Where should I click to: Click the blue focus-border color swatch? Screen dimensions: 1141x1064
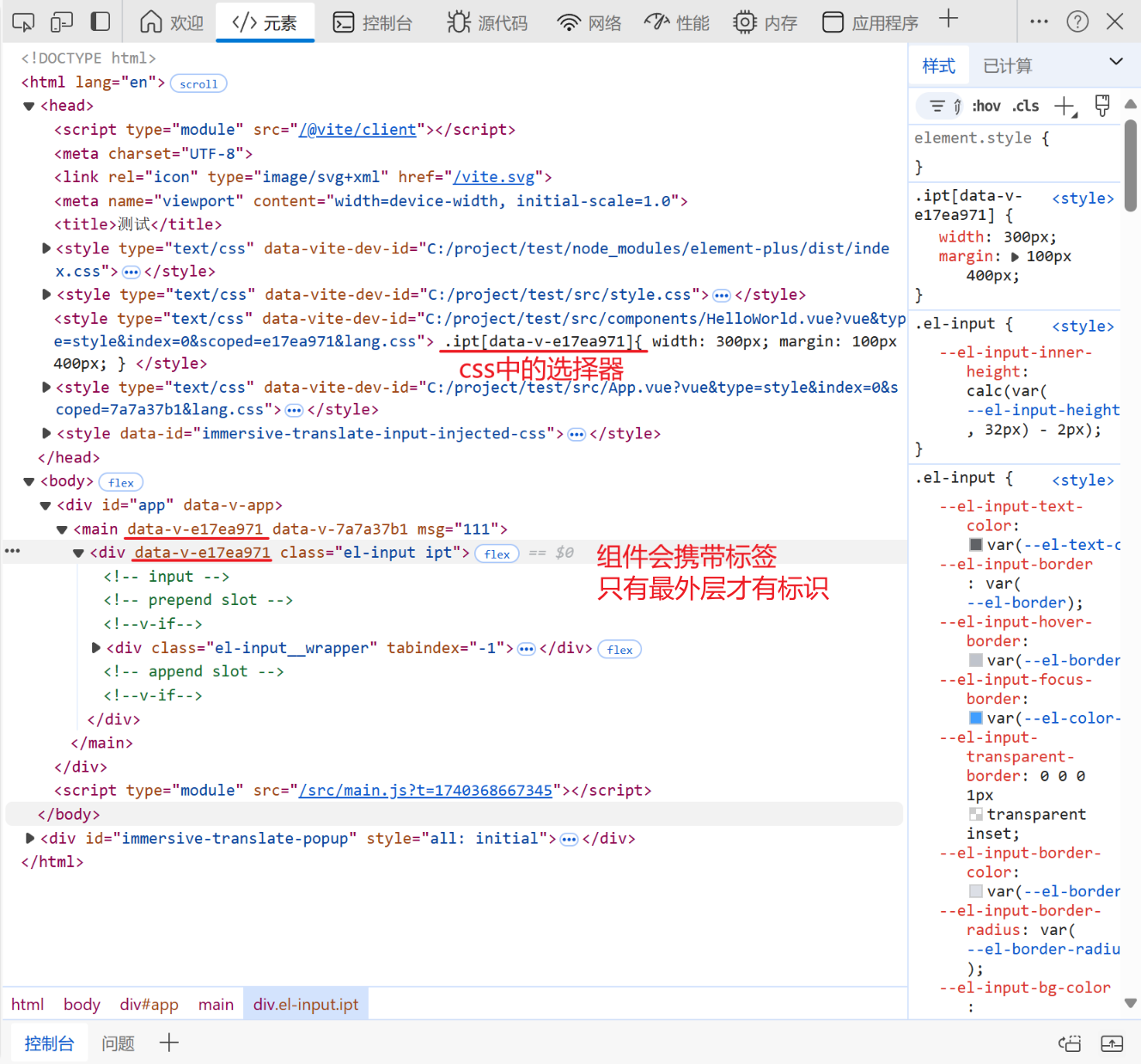coord(976,718)
